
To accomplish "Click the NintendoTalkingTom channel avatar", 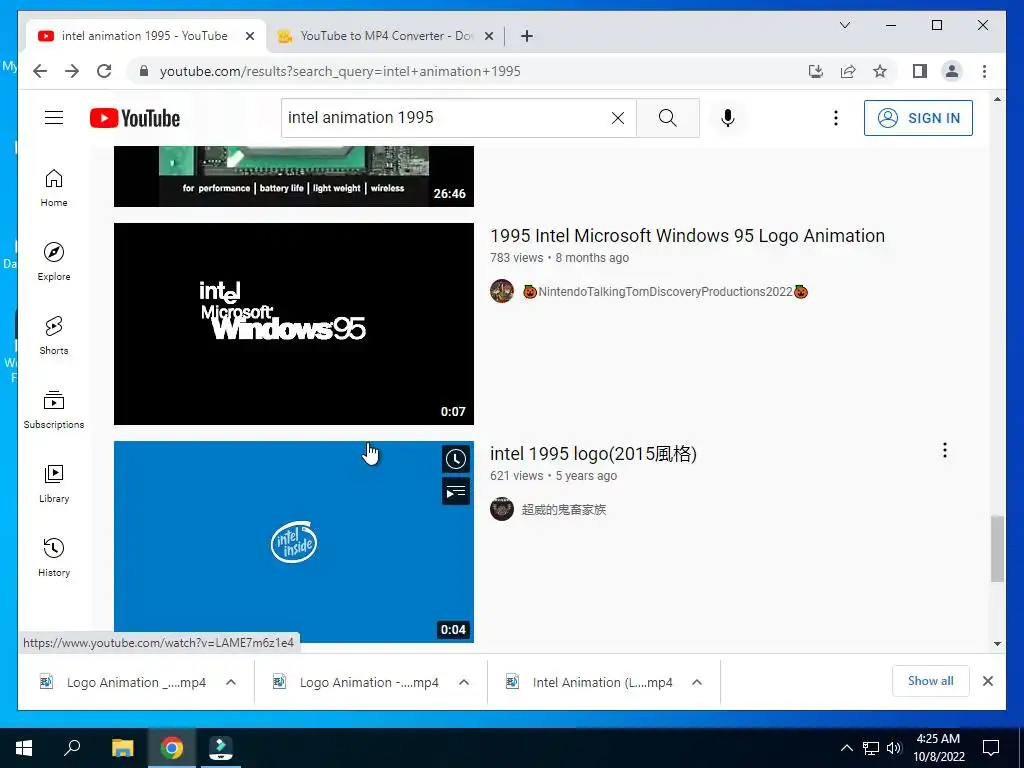I will 502,291.
